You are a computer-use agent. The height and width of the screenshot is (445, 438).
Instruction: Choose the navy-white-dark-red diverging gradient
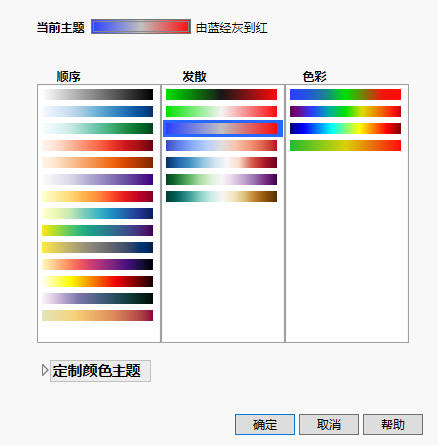(221, 162)
